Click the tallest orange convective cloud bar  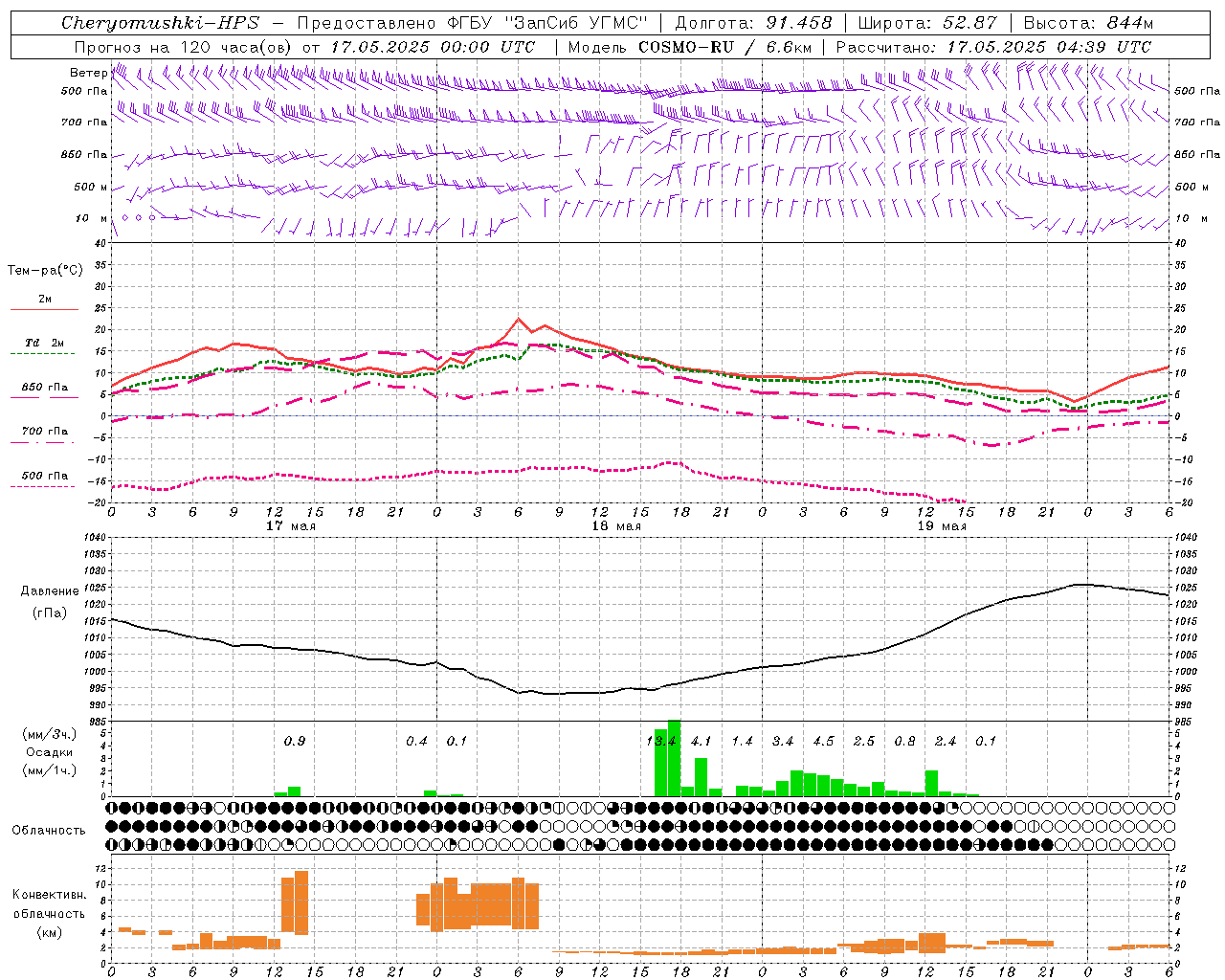tap(301, 902)
